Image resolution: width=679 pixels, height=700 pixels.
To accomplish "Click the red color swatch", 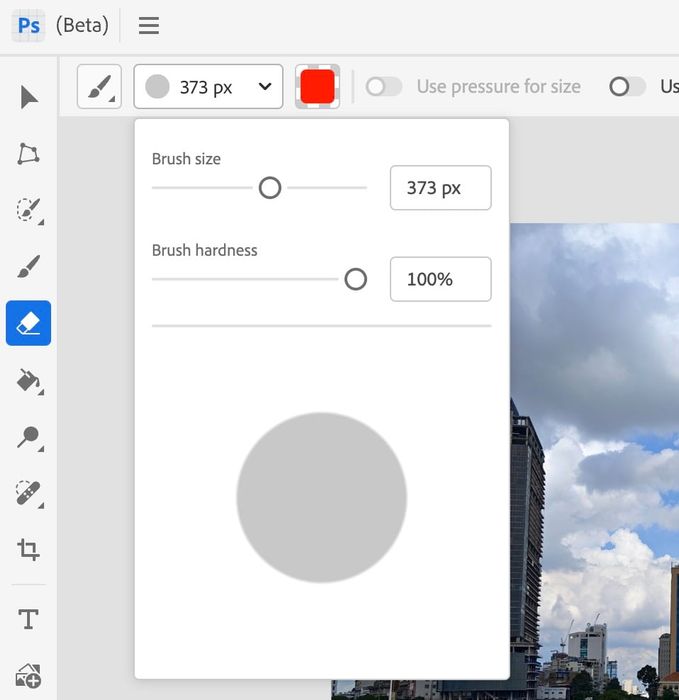I will pos(318,87).
